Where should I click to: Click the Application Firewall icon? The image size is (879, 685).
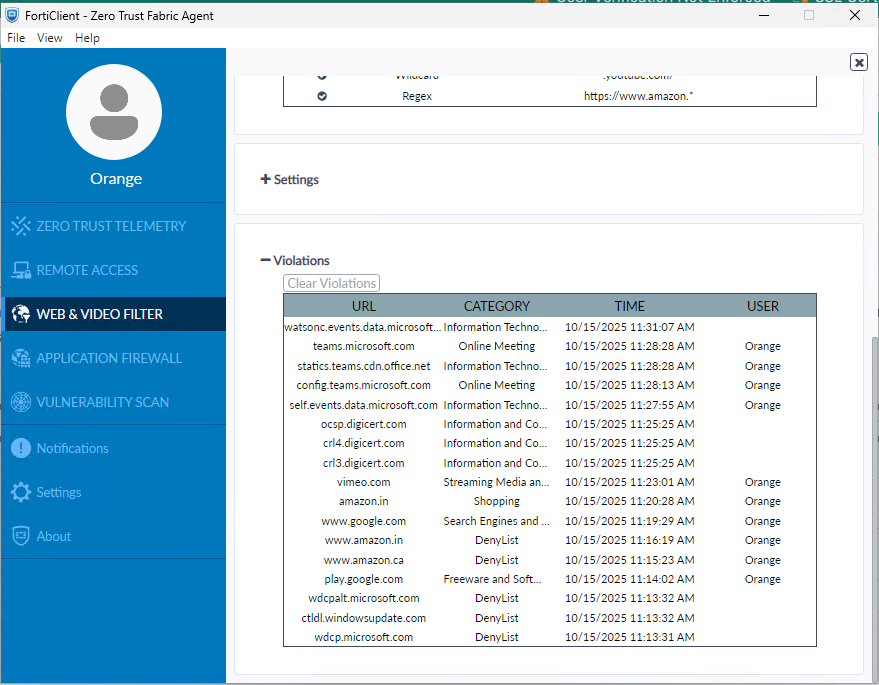[x=21, y=358]
